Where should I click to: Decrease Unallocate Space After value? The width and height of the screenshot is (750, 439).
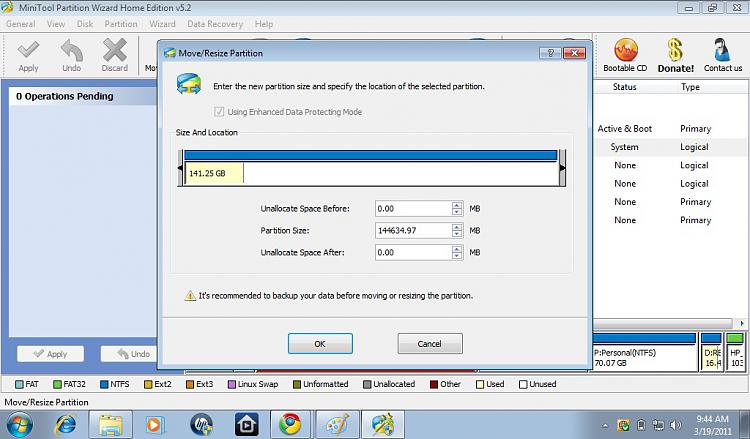pyautogui.click(x=457, y=256)
